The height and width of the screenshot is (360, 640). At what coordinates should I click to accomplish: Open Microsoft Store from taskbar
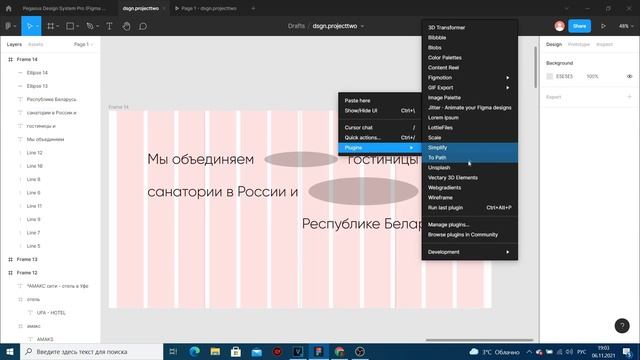coord(236,351)
